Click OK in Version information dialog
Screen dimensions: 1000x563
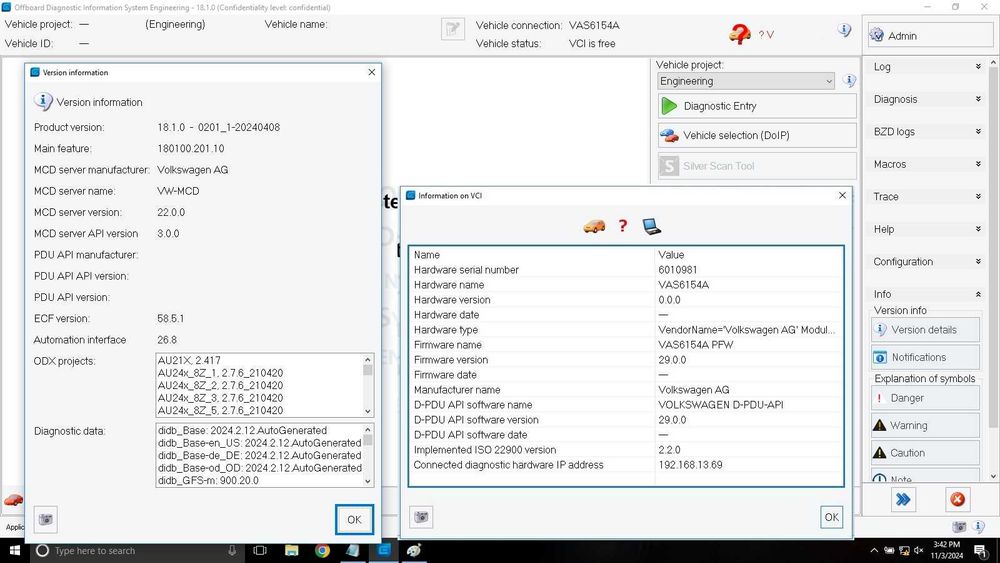click(355, 520)
